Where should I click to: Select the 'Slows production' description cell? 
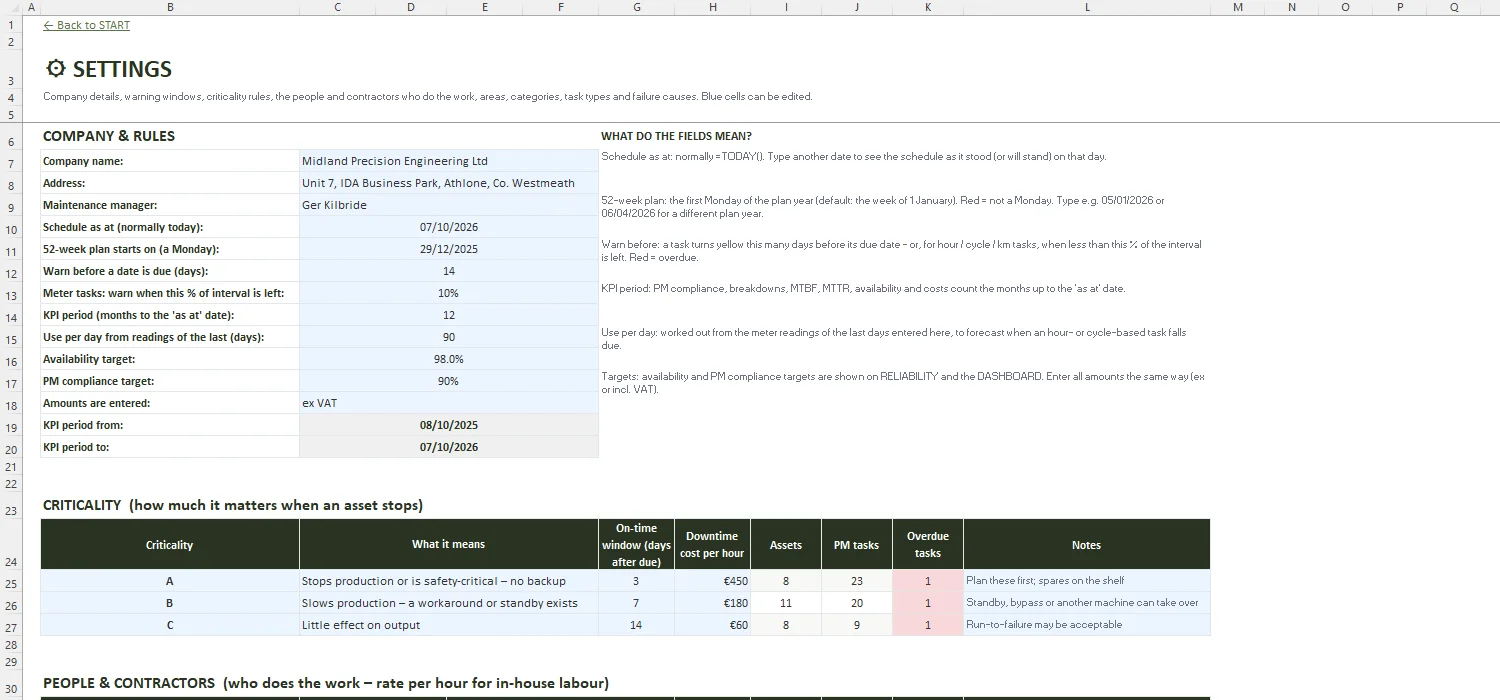[x=448, y=603]
